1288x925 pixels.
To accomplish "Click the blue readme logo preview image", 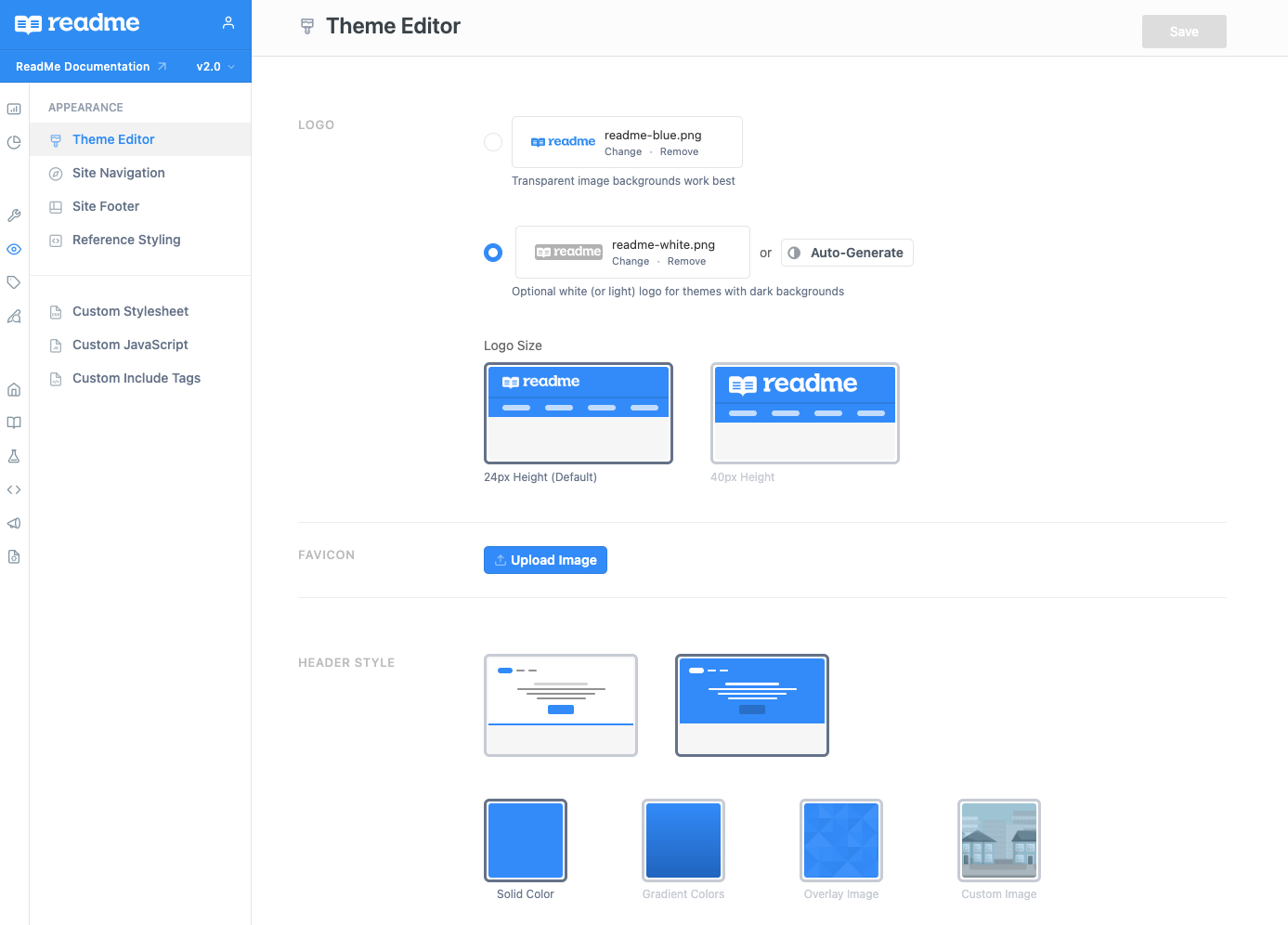I will click(563, 141).
